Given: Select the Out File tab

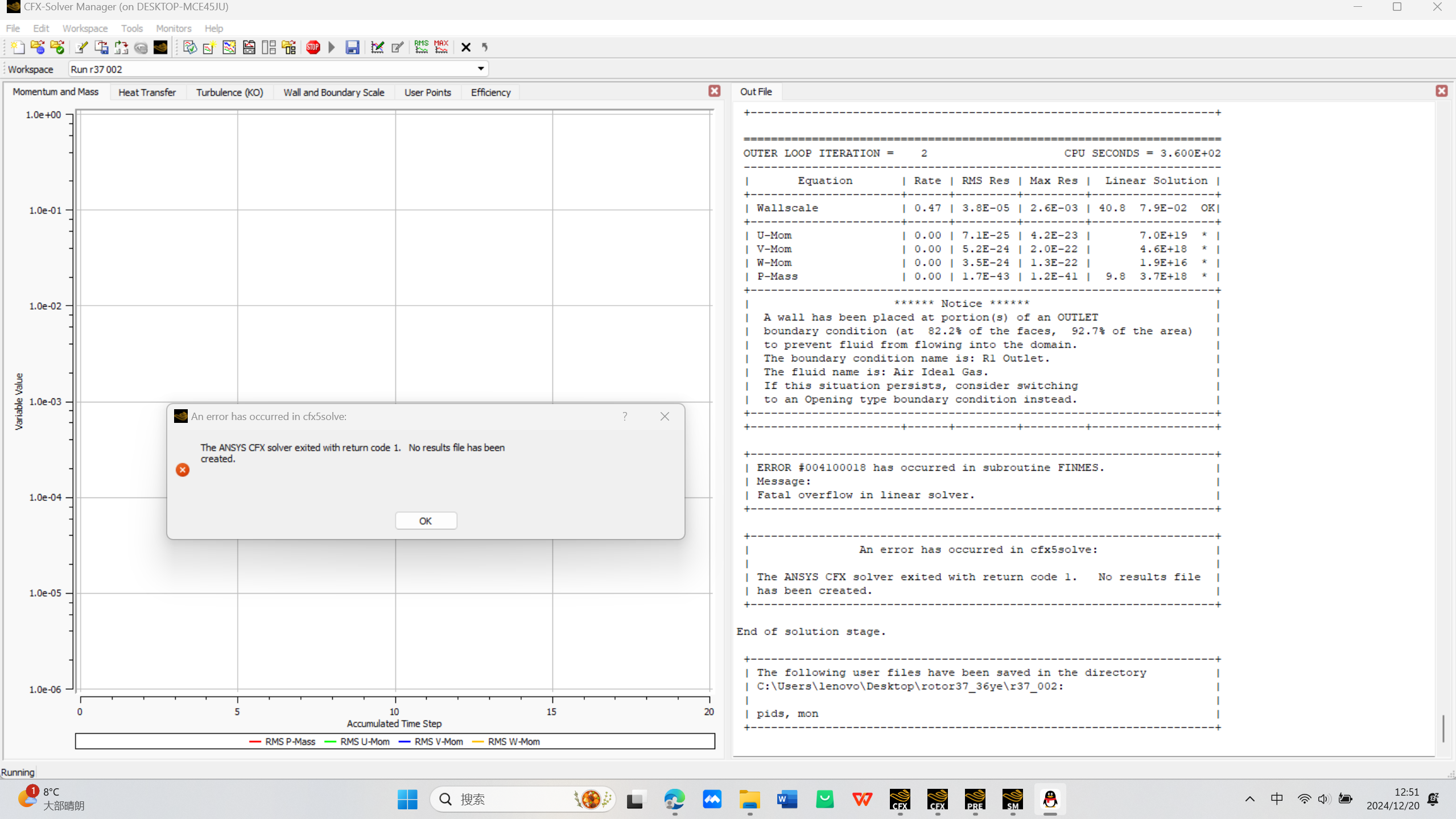Looking at the screenshot, I should pos(756,92).
